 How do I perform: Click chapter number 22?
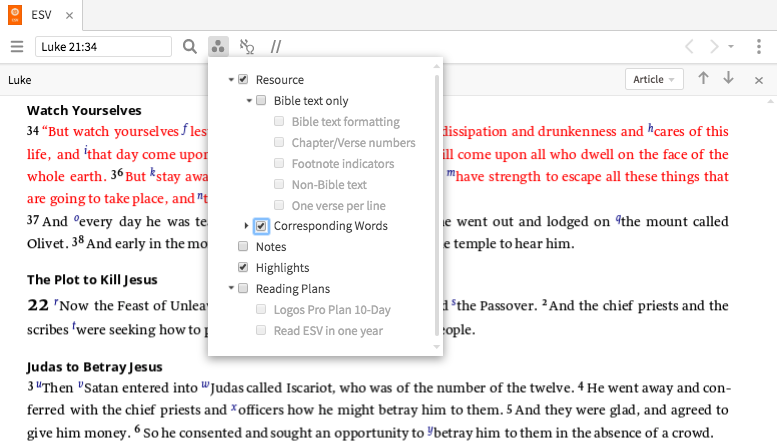[38, 305]
